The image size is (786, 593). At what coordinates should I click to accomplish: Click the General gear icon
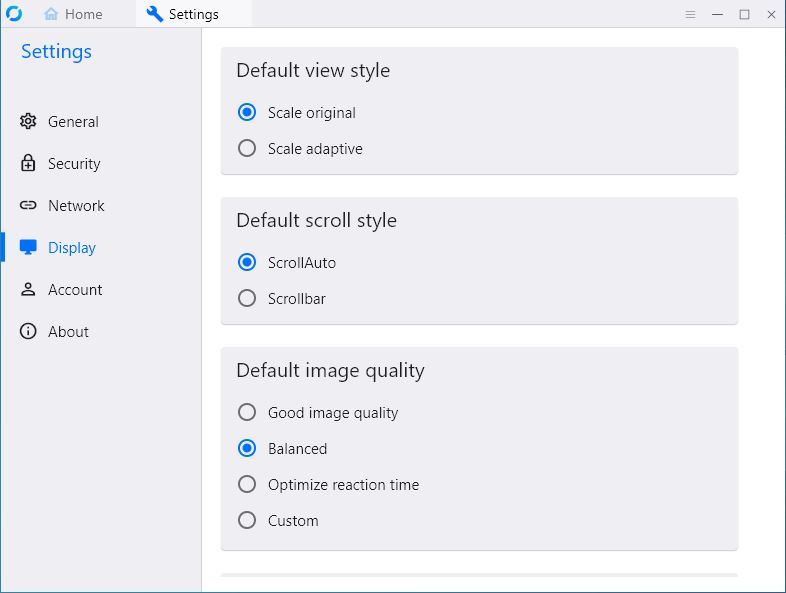28,121
